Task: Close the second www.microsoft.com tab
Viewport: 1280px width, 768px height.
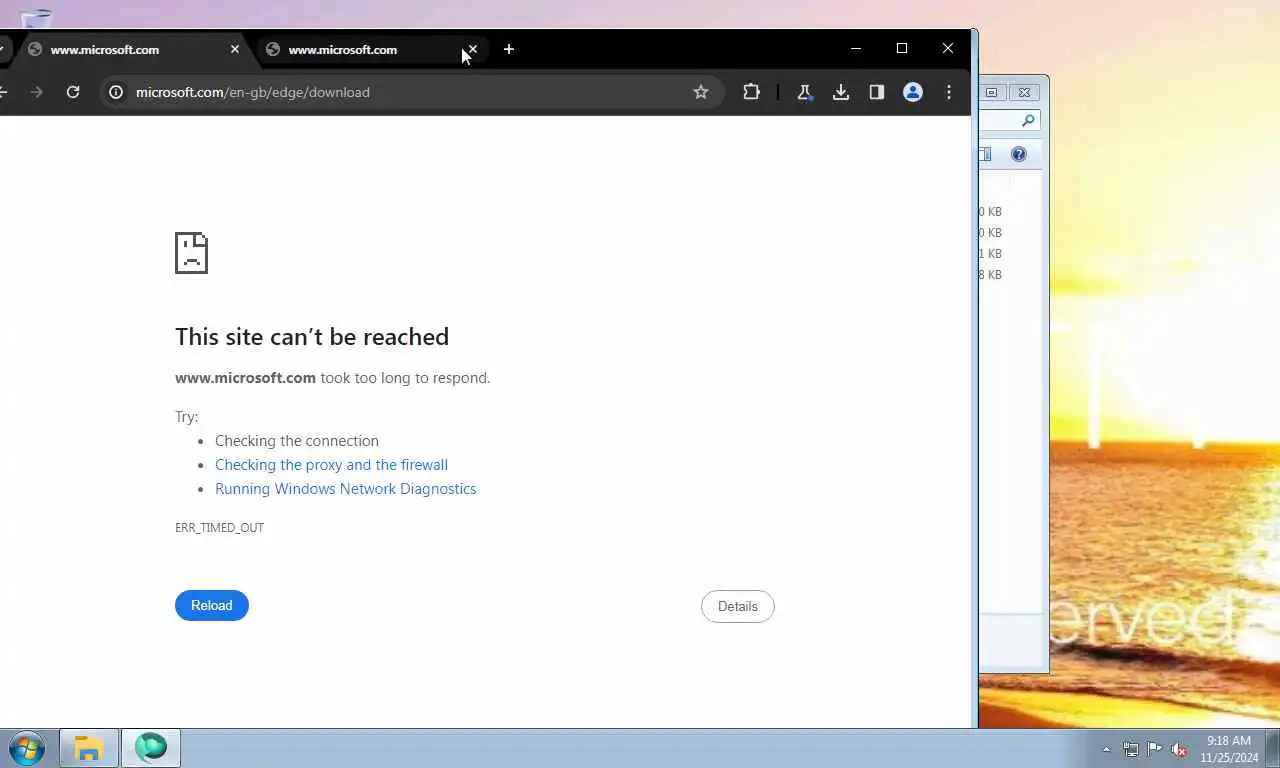Action: pos(473,49)
